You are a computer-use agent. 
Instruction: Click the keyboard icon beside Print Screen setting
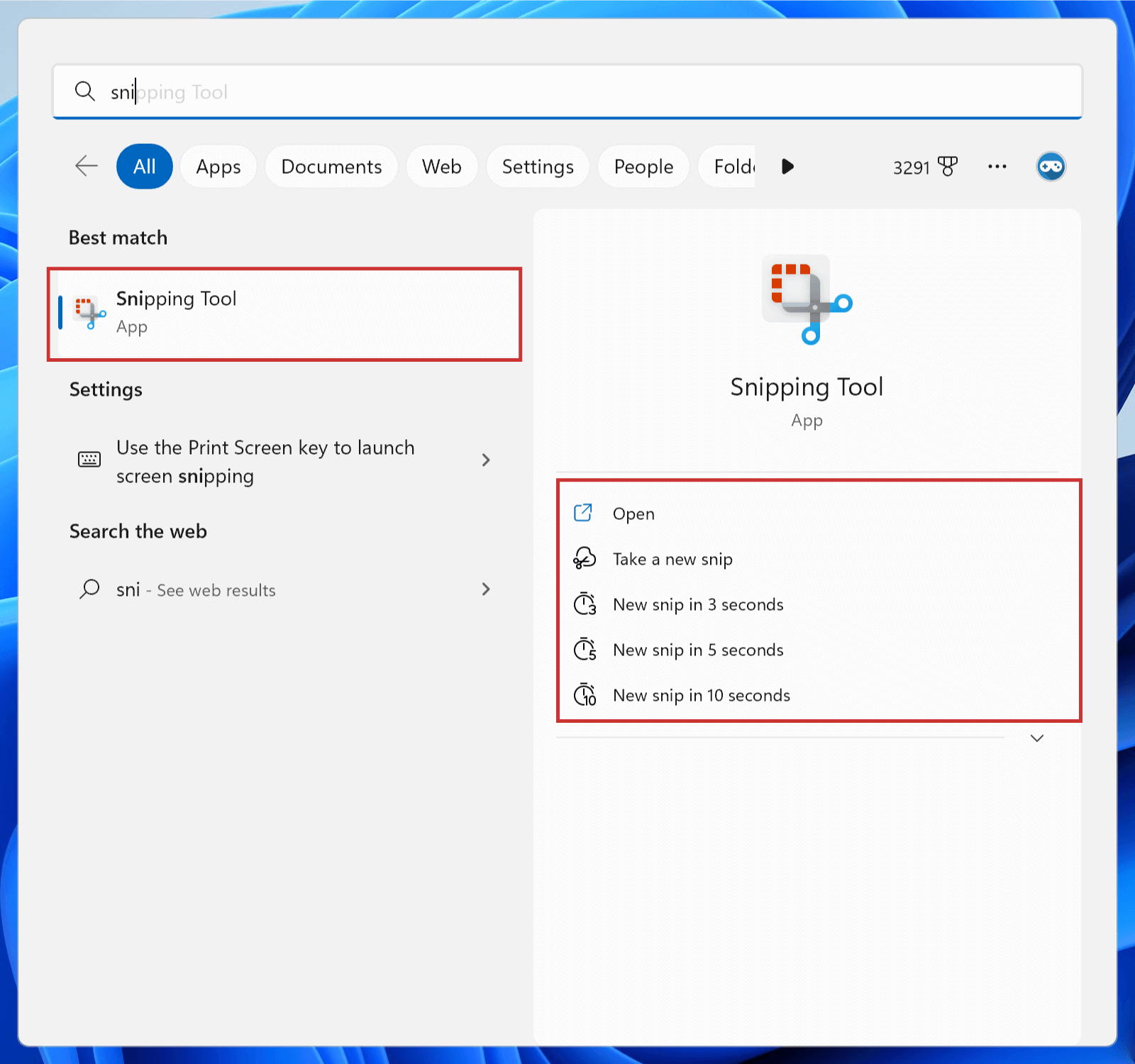point(89,460)
